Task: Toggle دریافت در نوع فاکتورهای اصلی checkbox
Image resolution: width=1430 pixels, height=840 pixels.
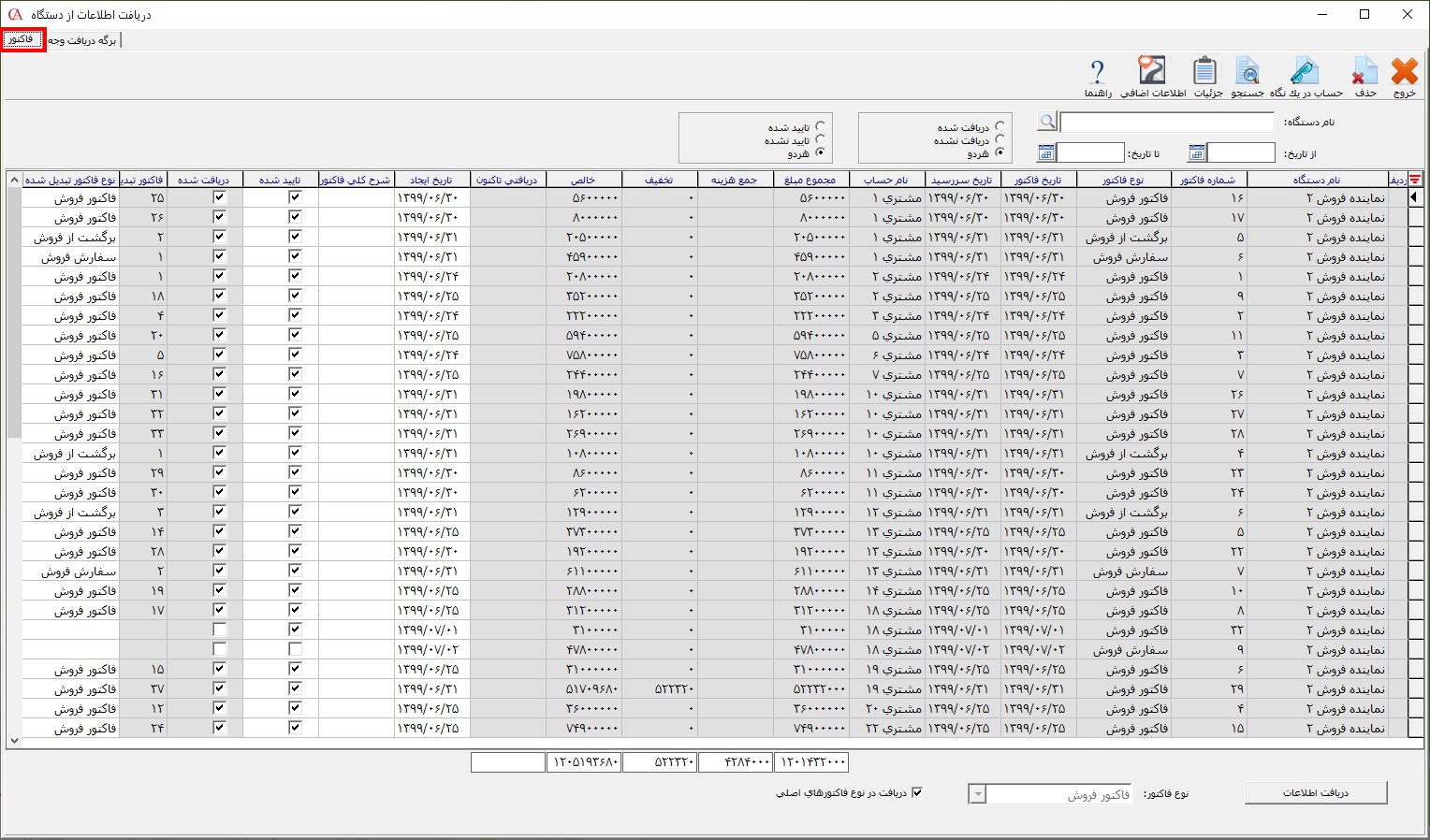Action: (917, 792)
